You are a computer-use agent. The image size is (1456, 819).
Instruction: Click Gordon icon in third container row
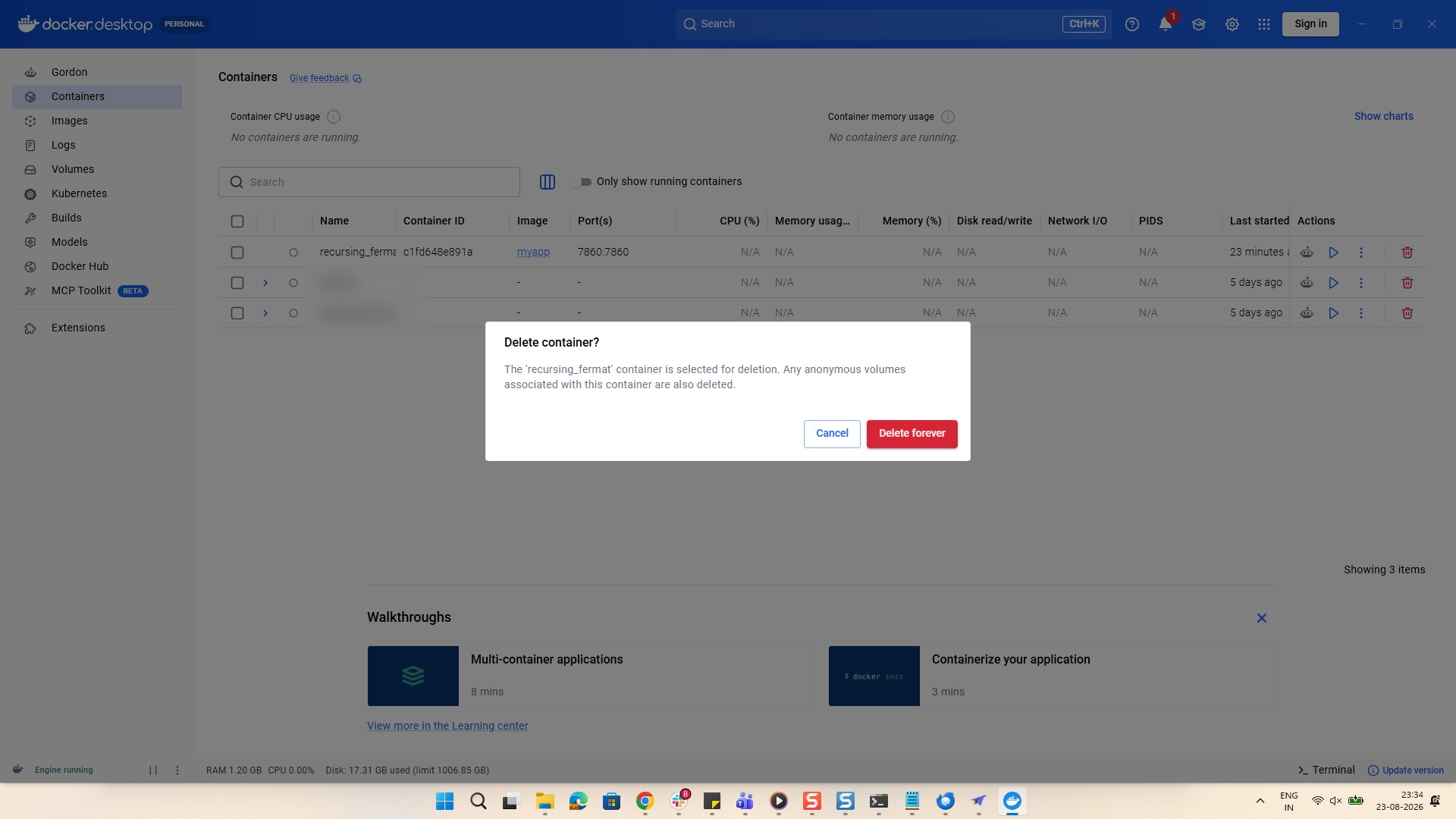(1307, 313)
